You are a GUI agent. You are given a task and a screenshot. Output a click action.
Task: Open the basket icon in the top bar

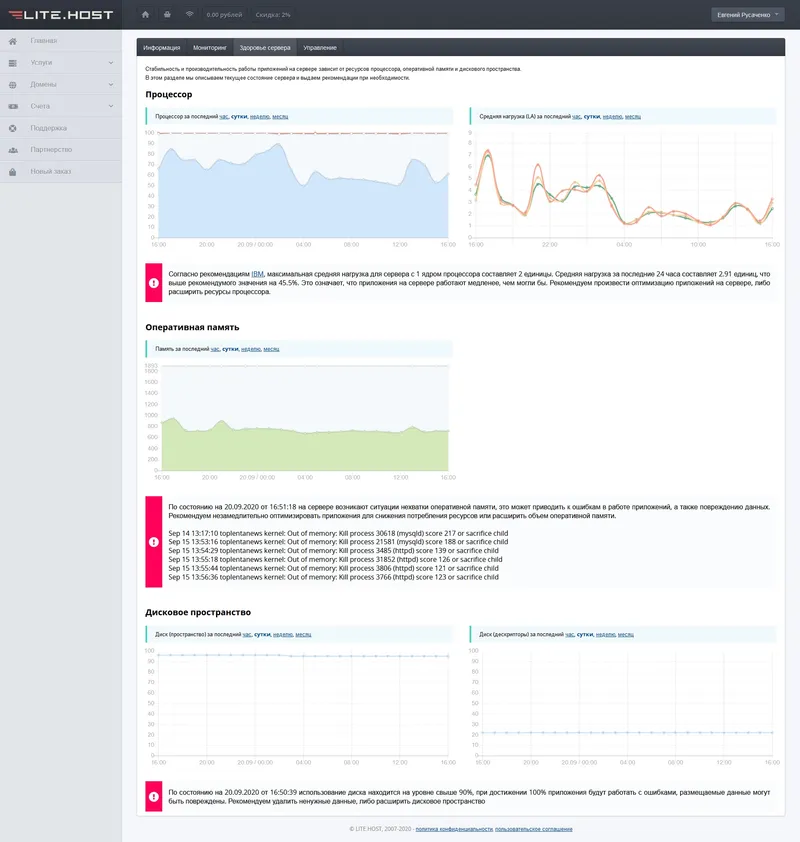point(168,14)
